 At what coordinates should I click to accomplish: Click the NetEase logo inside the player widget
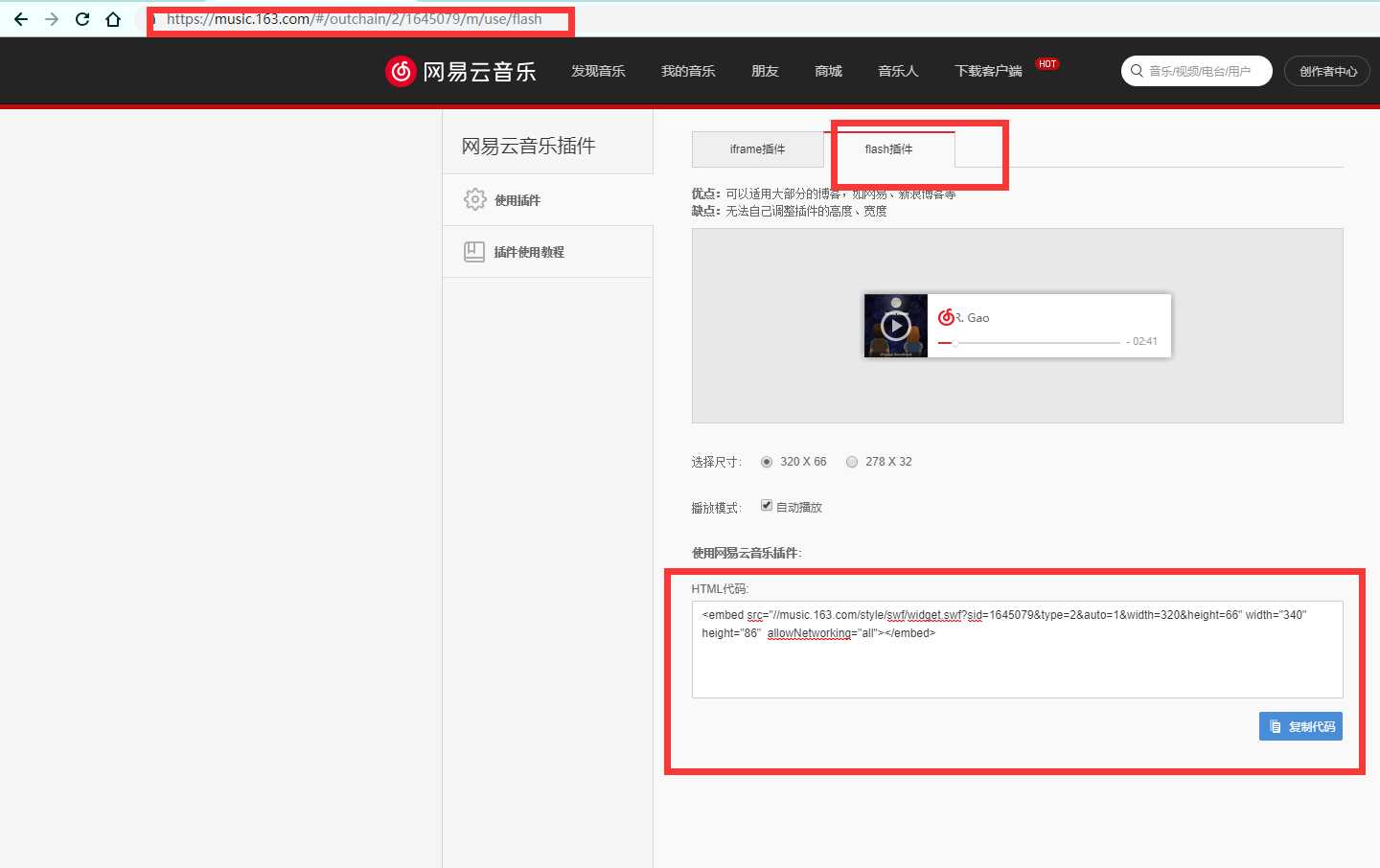946,317
